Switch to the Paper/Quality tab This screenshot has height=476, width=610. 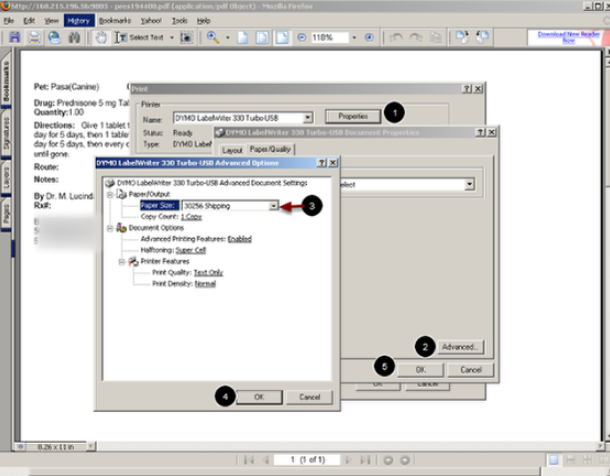click(270, 149)
